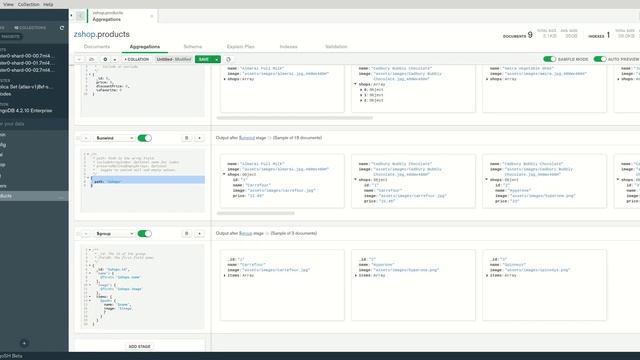
Task: Click the MongoDB 4.2.10 Enterprise label
Action: (26, 111)
